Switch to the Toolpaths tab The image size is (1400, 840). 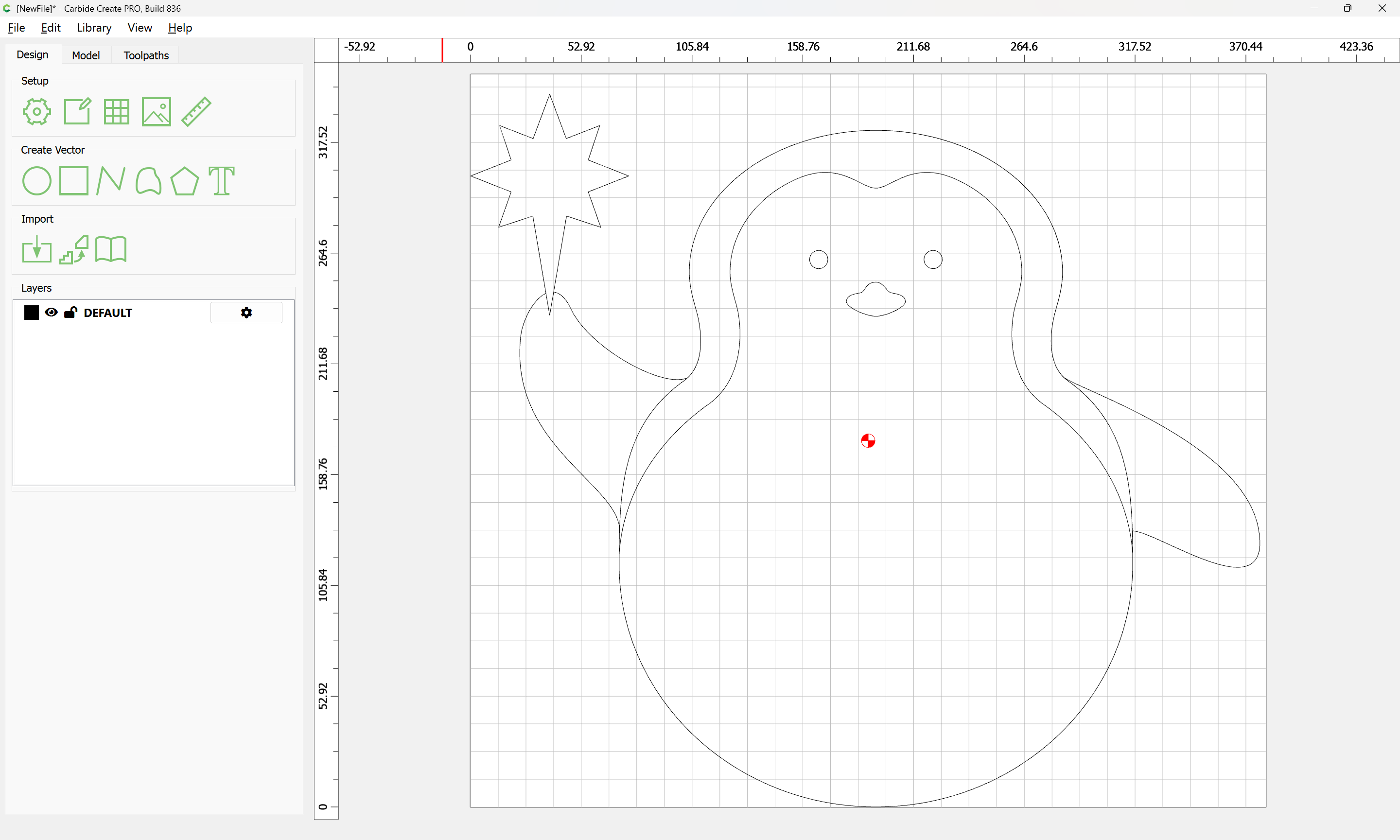(146, 55)
